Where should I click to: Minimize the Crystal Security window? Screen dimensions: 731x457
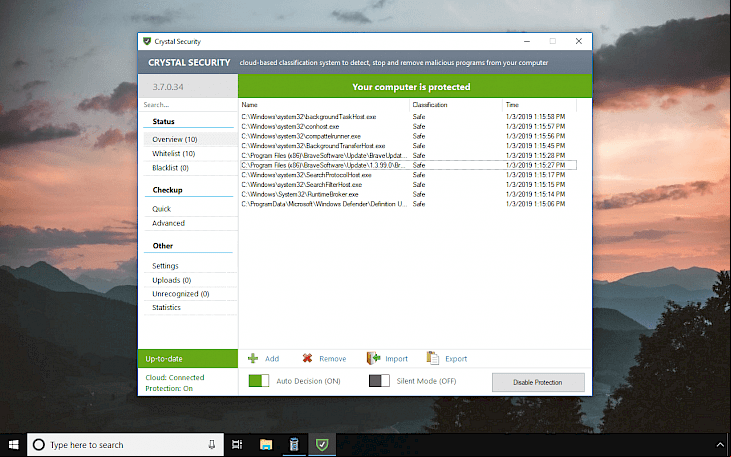coord(527,41)
